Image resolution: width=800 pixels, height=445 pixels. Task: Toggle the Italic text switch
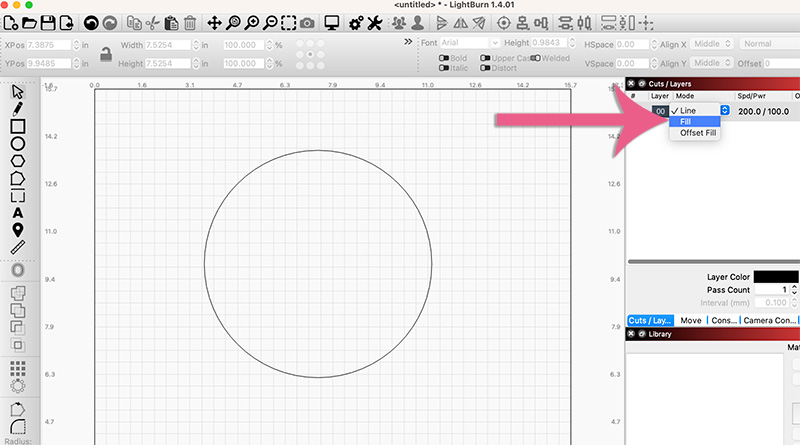pyautogui.click(x=443, y=68)
